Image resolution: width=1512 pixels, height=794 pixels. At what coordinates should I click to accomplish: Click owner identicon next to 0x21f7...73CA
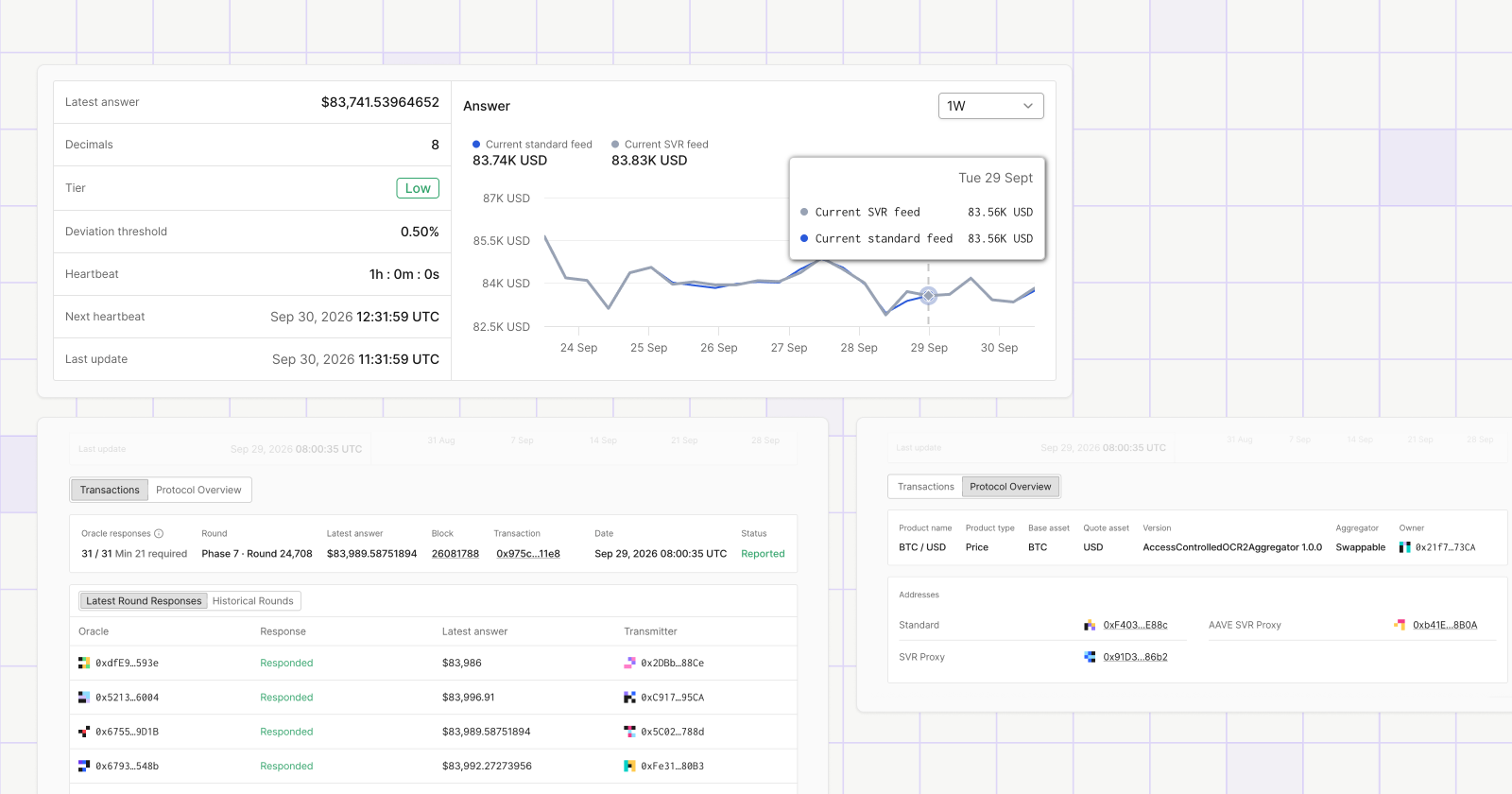(x=1404, y=547)
